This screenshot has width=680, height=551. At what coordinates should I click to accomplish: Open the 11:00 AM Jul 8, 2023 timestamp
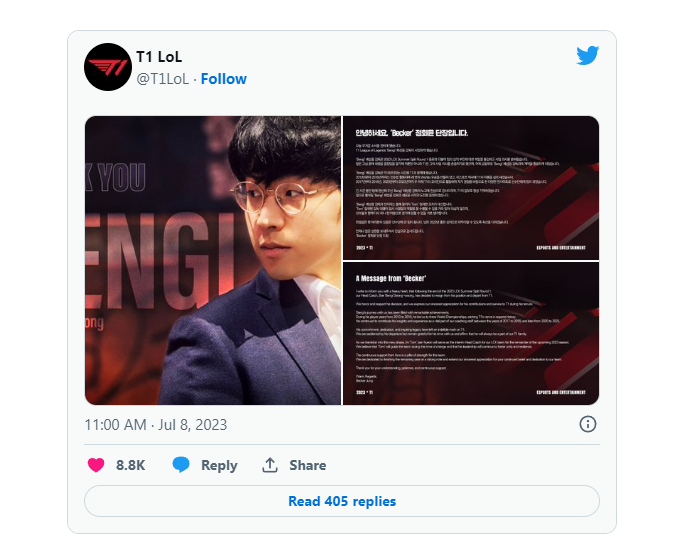click(x=156, y=425)
